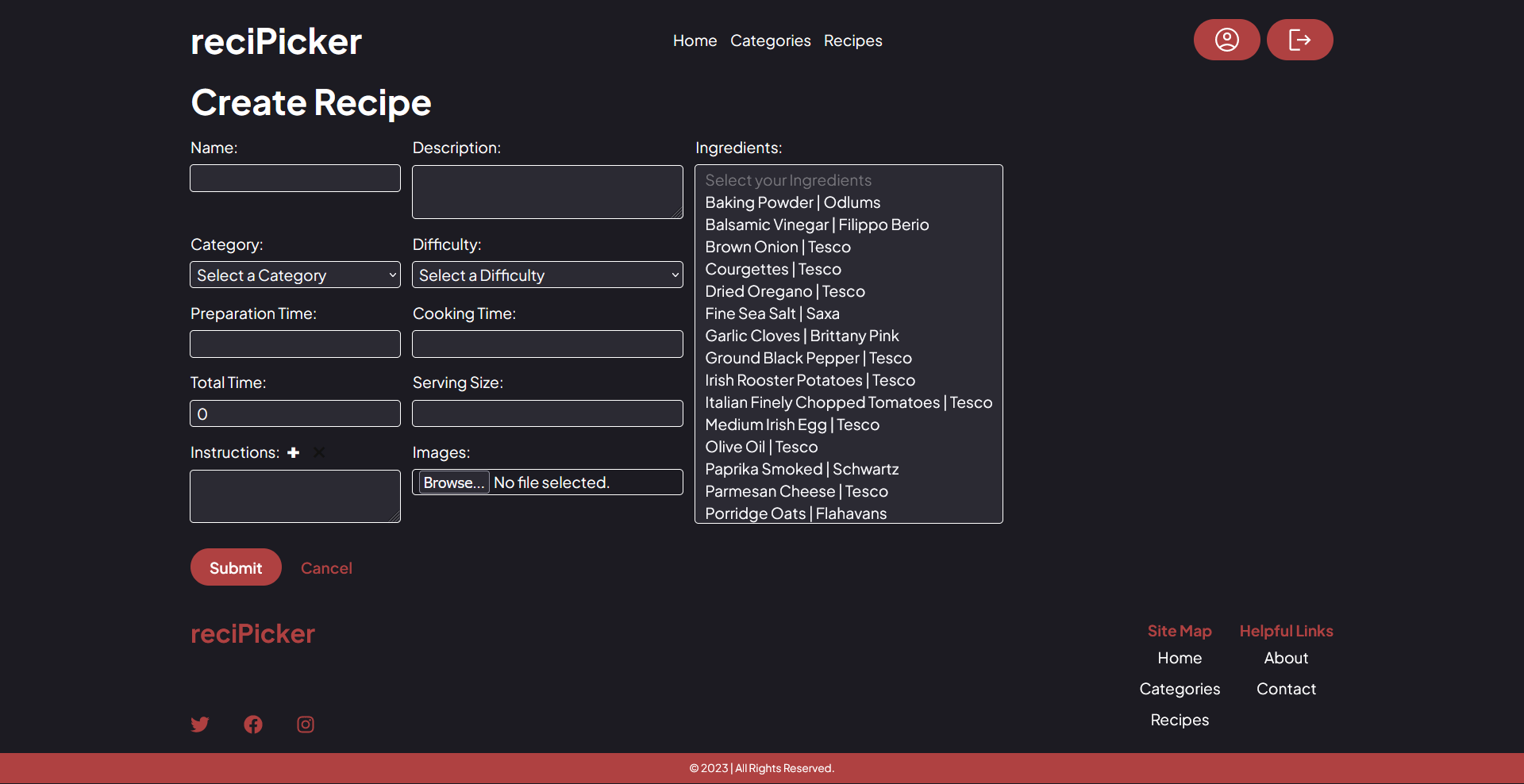
Task: Open the Facebook social link
Action: coord(253,724)
